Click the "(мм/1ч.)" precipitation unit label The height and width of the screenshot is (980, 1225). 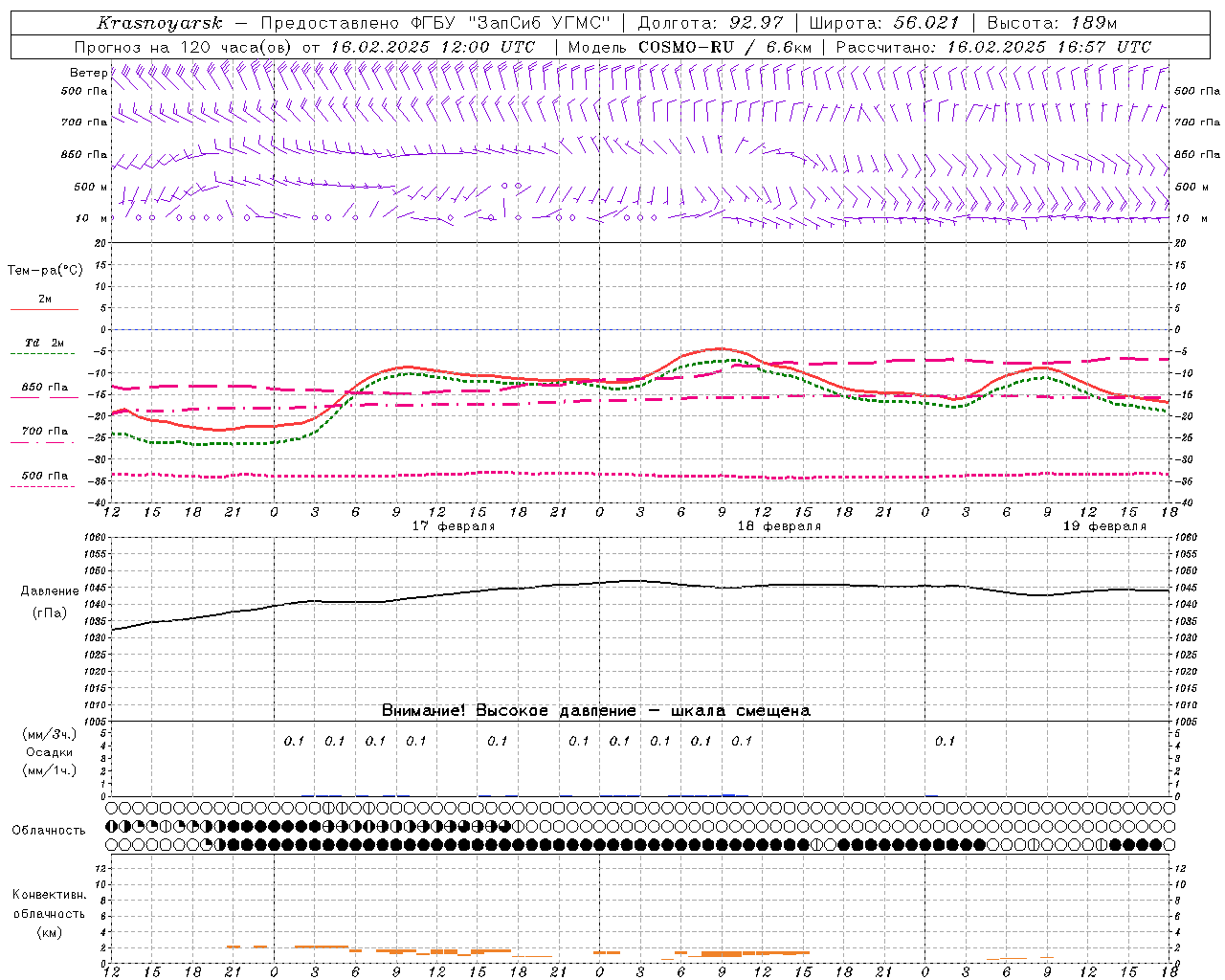coord(50,770)
